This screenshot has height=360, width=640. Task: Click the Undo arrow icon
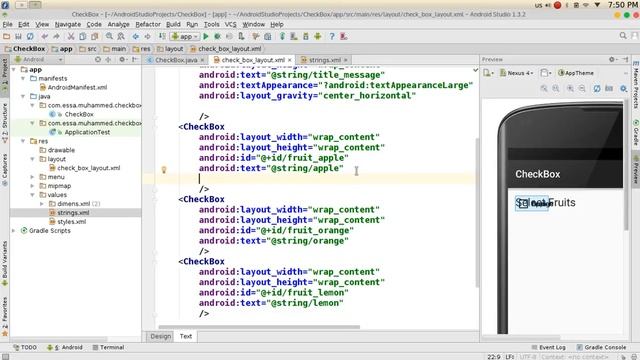coord(44,36)
